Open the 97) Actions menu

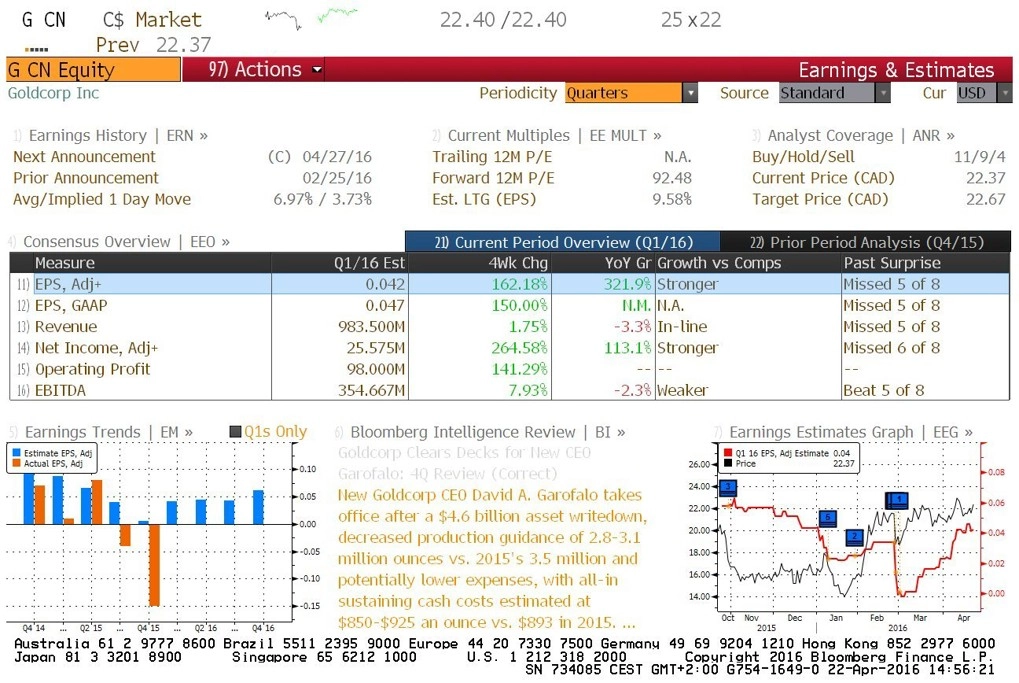point(265,70)
